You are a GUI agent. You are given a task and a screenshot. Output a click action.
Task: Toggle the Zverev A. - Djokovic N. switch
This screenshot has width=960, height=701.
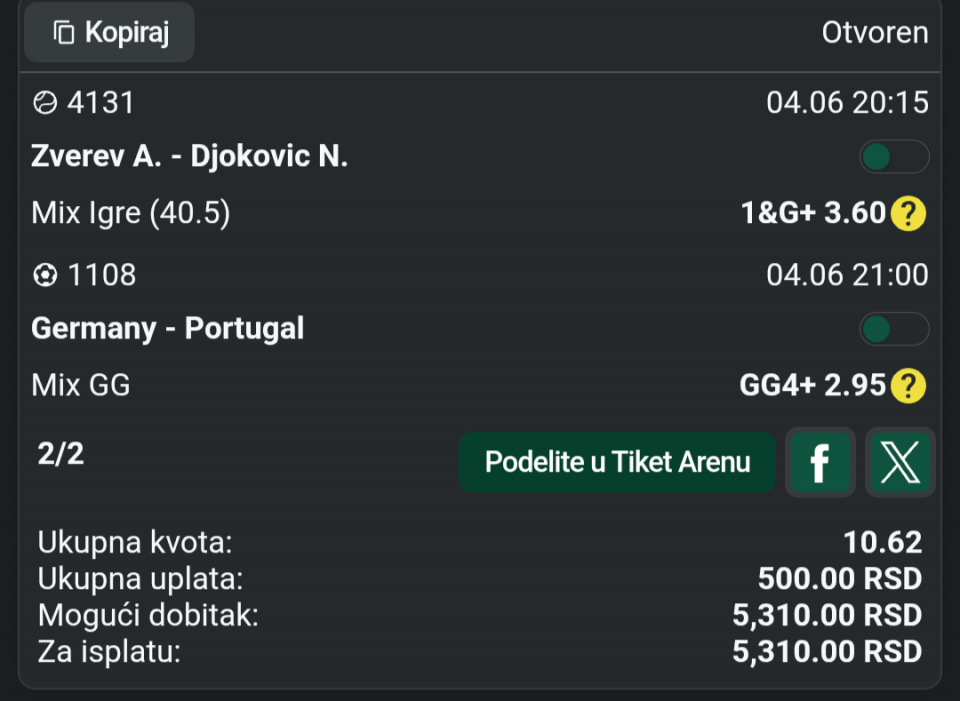coord(894,157)
